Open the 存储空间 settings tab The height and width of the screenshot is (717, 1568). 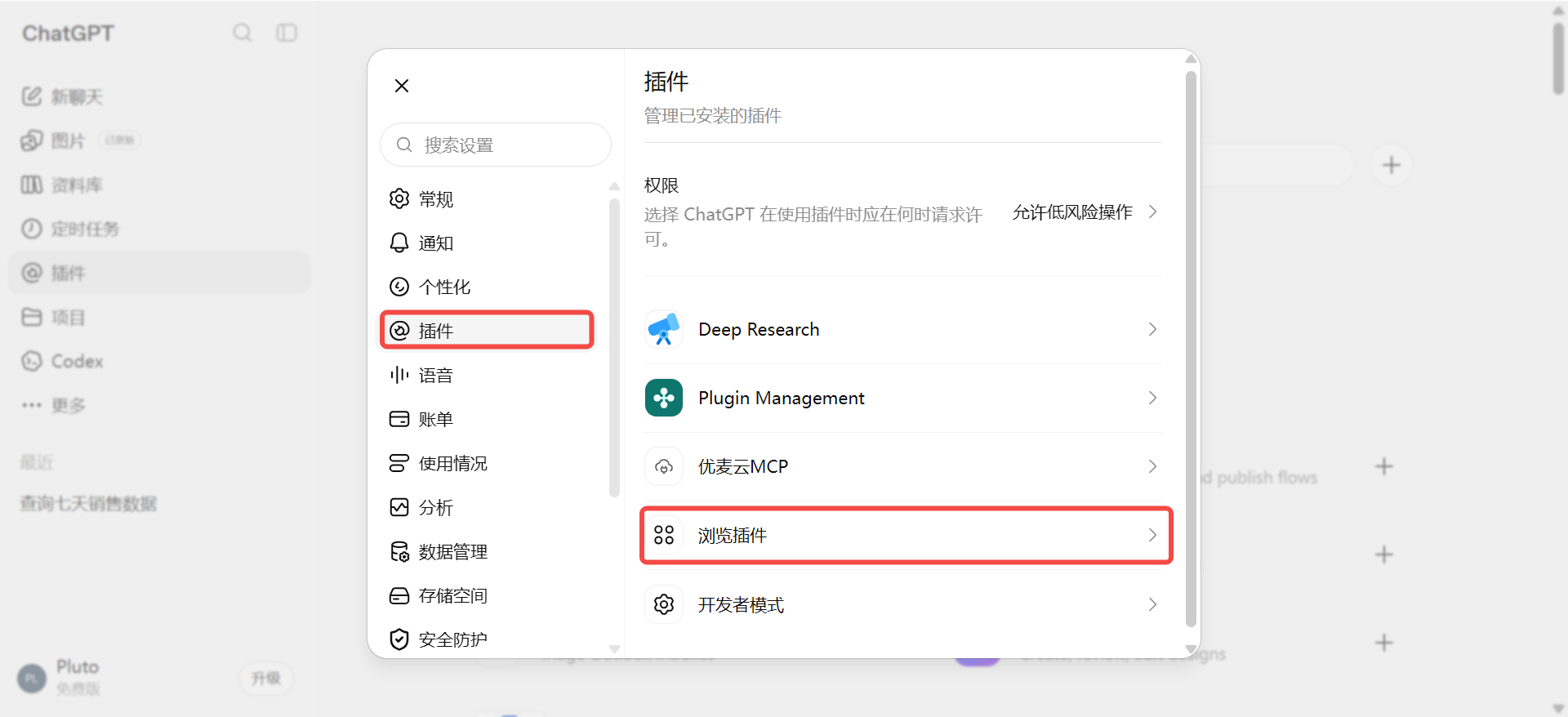(488, 595)
